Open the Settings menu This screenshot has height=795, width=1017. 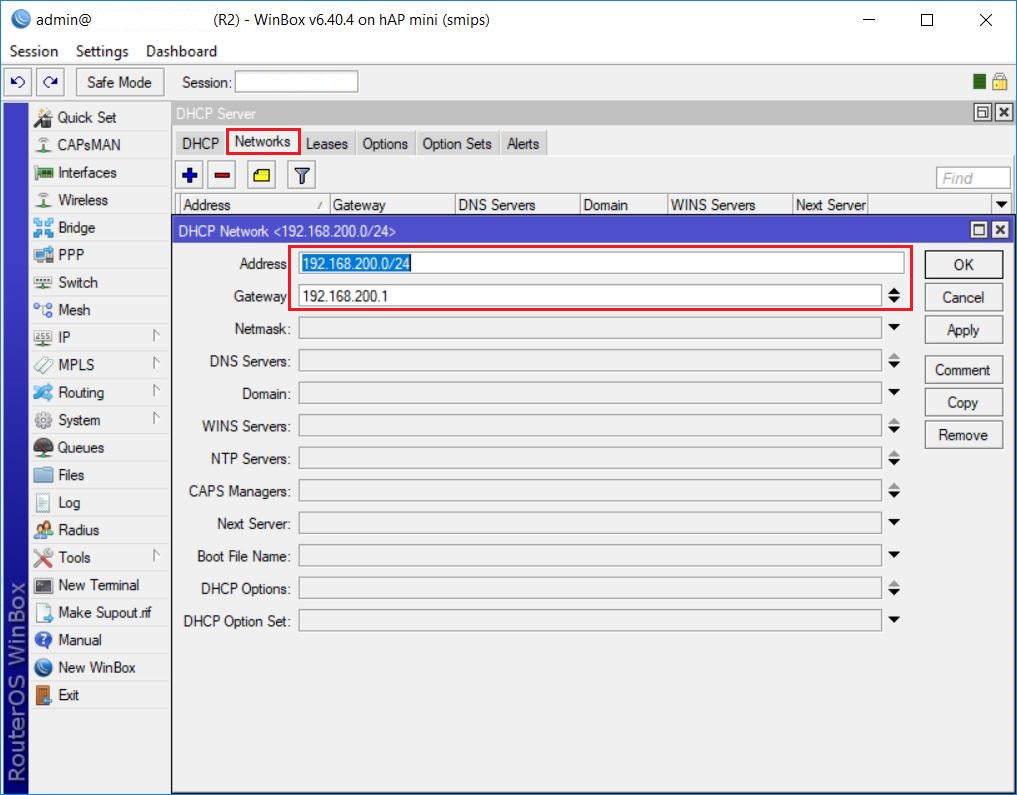coord(102,51)
